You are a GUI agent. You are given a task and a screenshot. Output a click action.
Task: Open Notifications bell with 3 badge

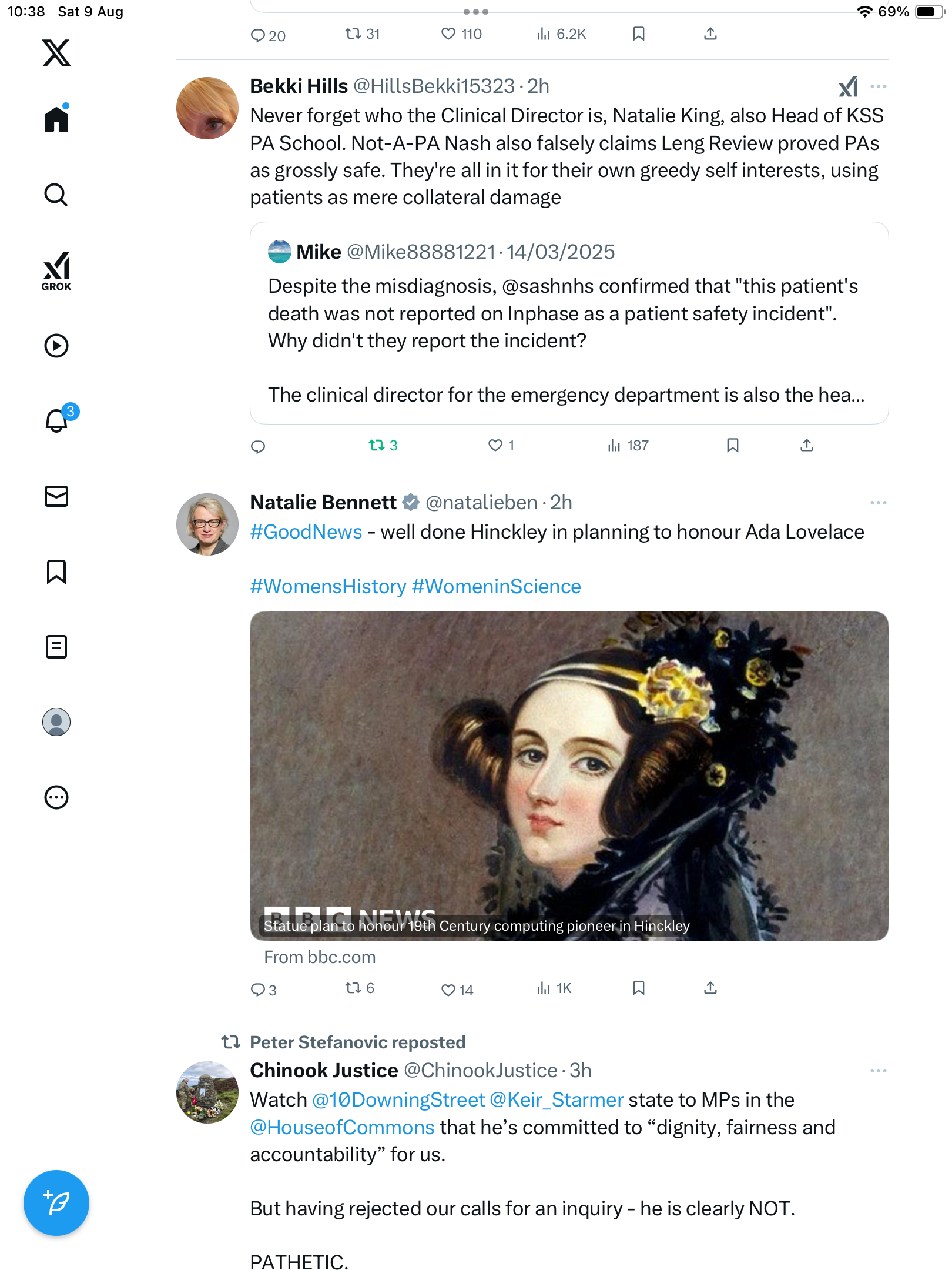(57, 420)
